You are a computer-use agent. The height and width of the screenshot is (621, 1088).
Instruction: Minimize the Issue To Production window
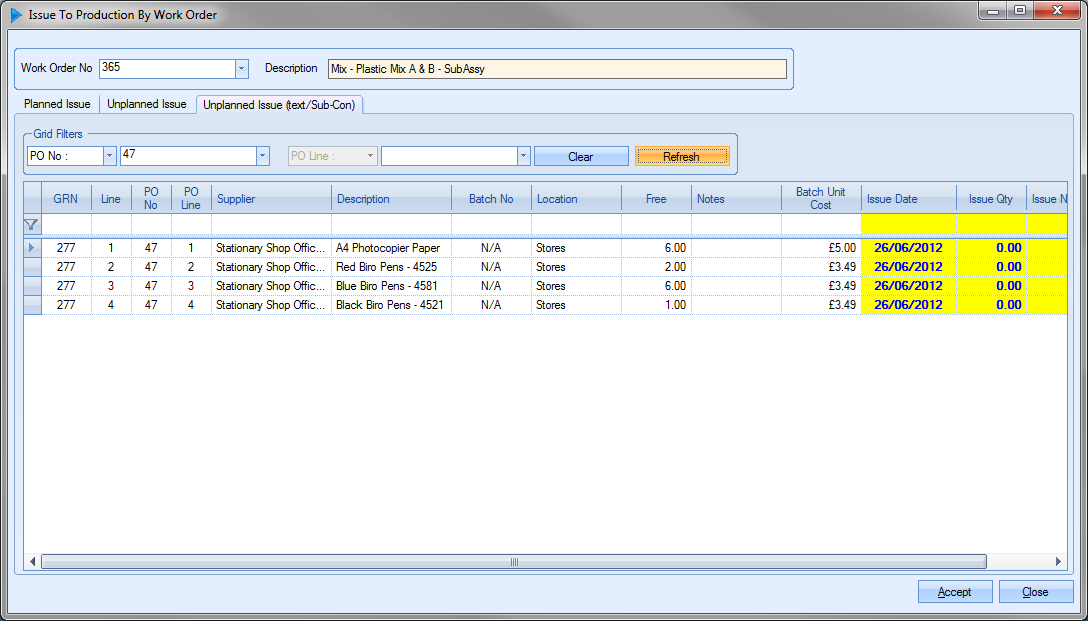click(x=993, y=11)
